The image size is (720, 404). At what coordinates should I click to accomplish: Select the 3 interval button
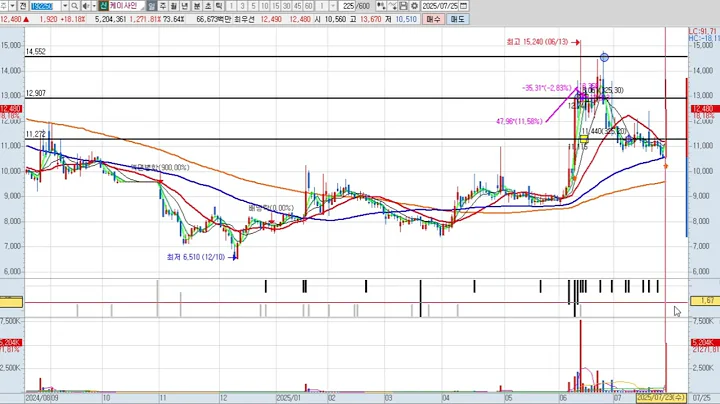[242, 6]
